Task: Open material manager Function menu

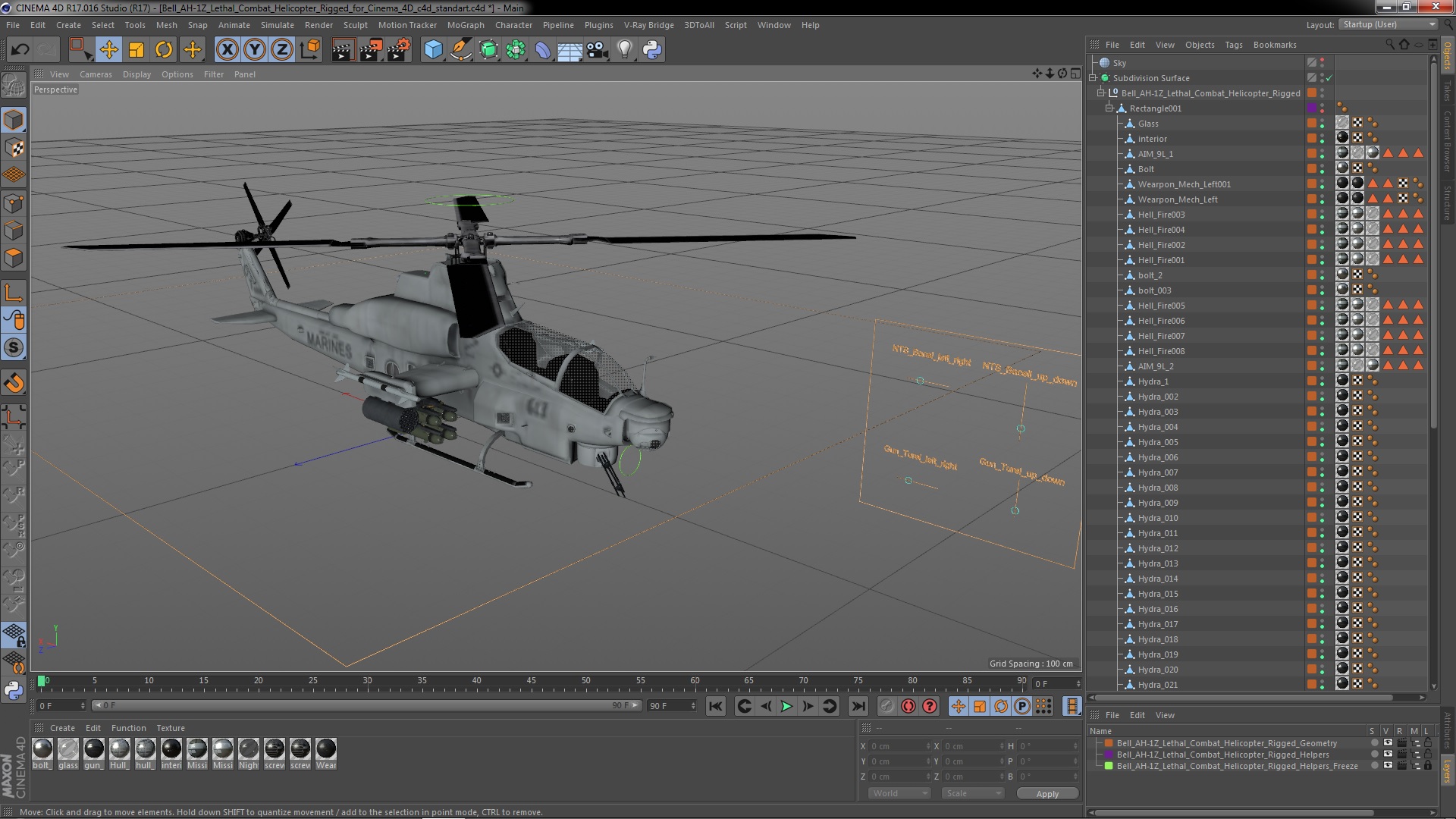Action: (x=128, y=728)
